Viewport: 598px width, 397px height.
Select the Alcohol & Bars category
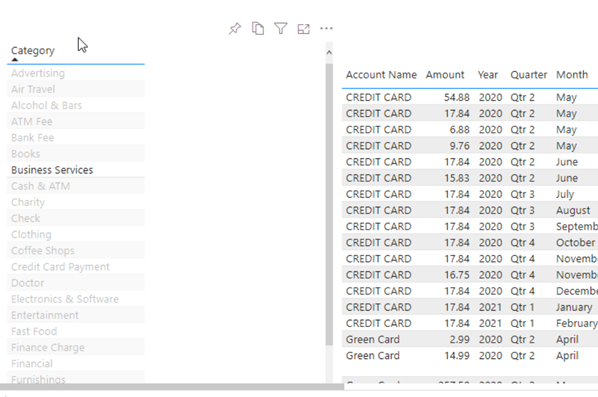[76, 105]
